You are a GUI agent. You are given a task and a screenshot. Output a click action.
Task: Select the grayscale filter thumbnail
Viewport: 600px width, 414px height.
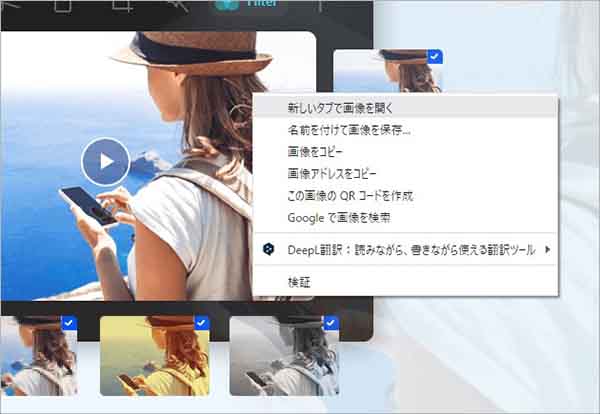point(284,356)
